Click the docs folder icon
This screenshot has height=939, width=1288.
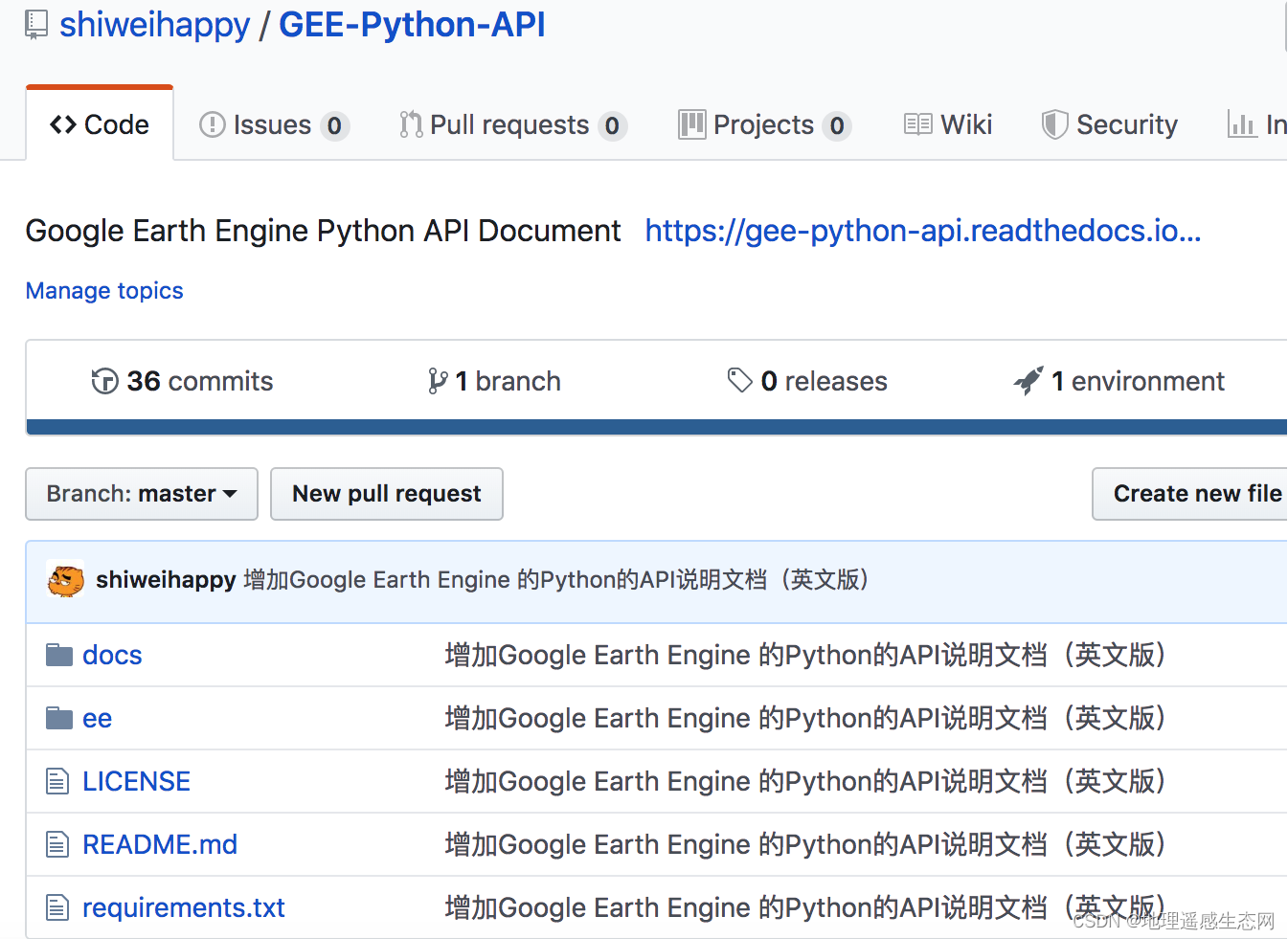click(x=59, y=656)
